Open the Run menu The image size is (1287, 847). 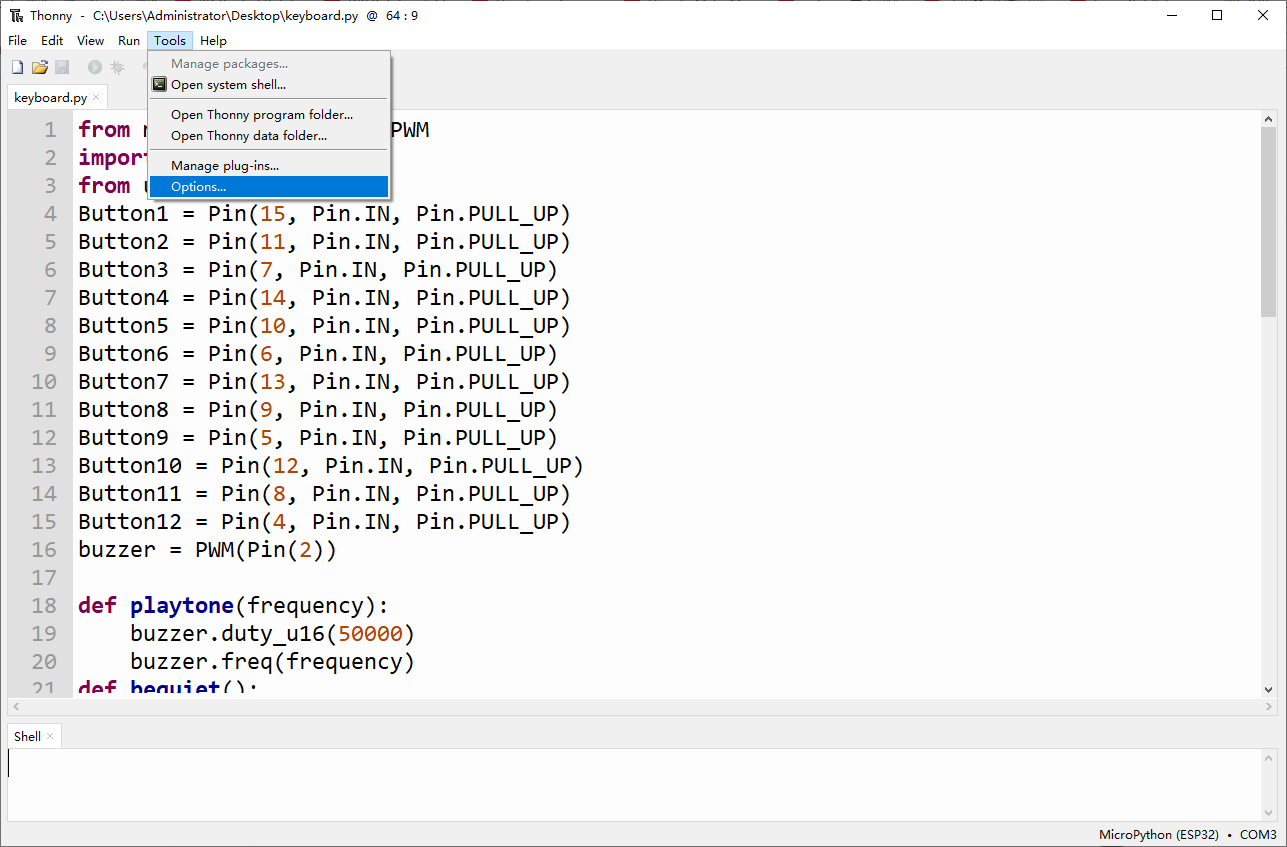click(x=129, y=41)
